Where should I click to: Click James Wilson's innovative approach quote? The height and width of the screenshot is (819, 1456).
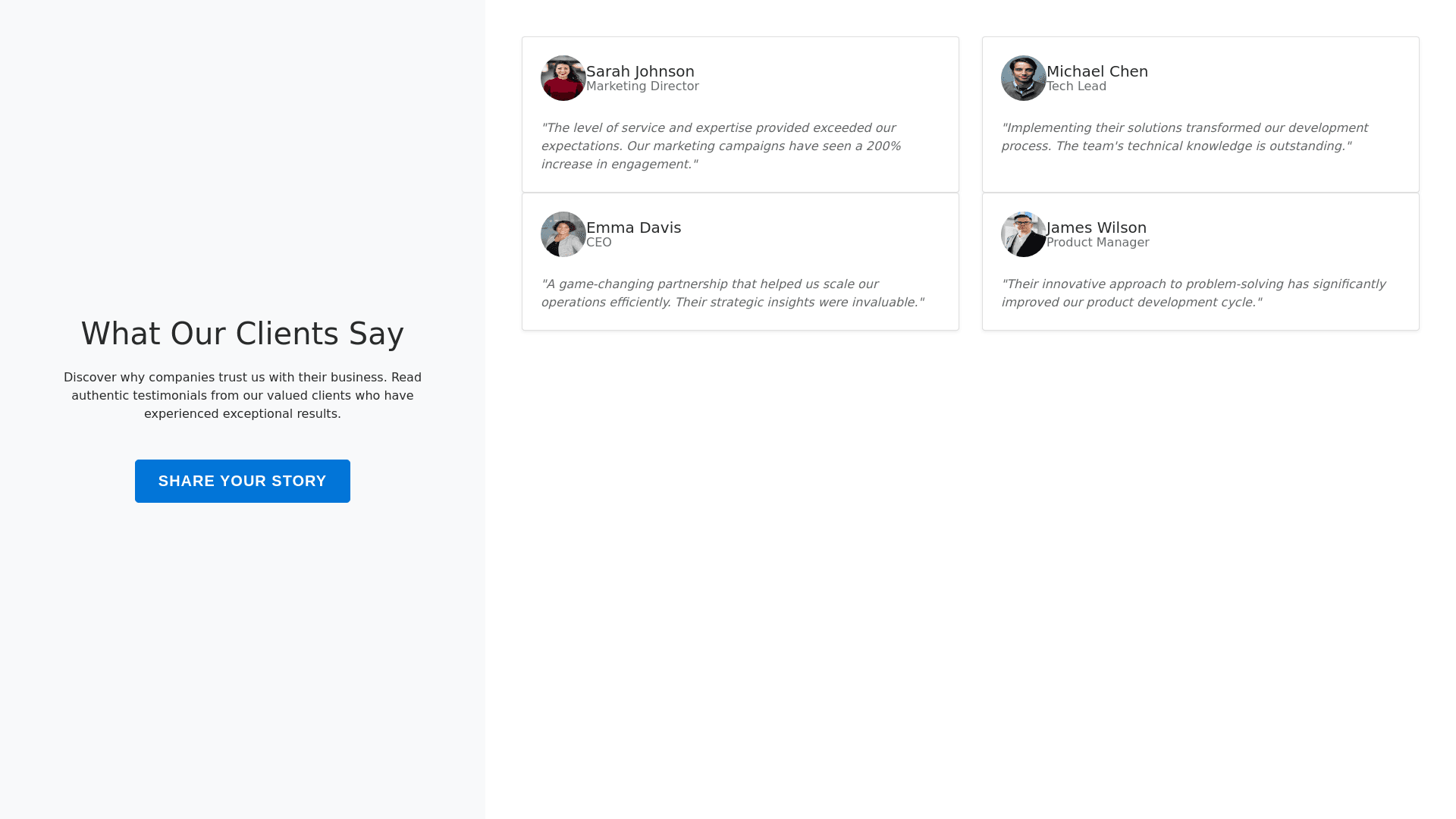tap(1192, 293)
